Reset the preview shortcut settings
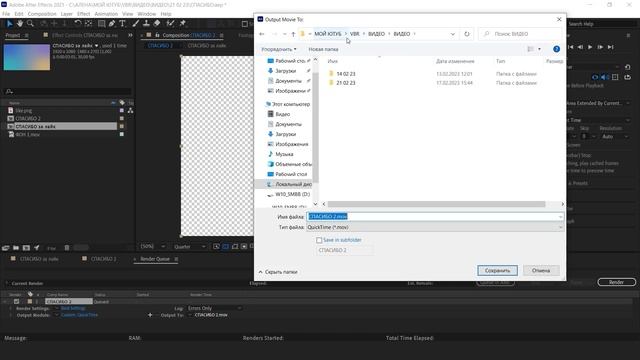Viewport: 640px width, 360px height. (628, 67)
